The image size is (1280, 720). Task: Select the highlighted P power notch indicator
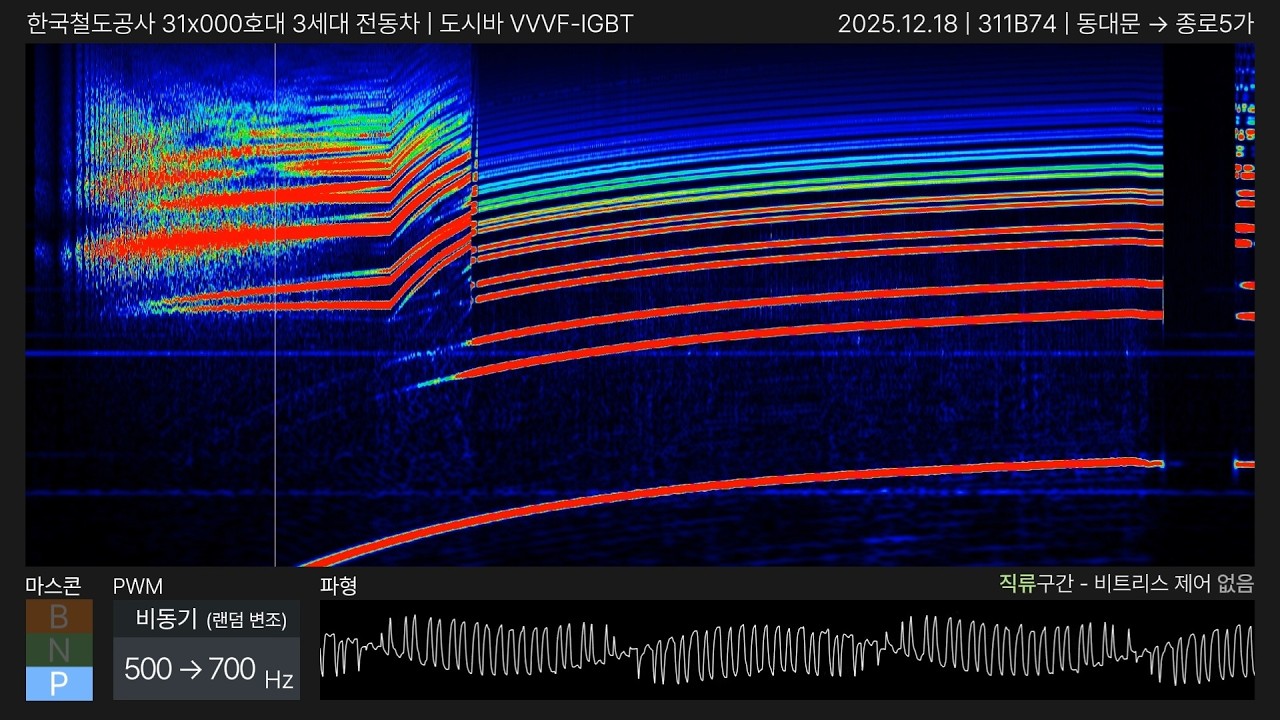[59, 684]
